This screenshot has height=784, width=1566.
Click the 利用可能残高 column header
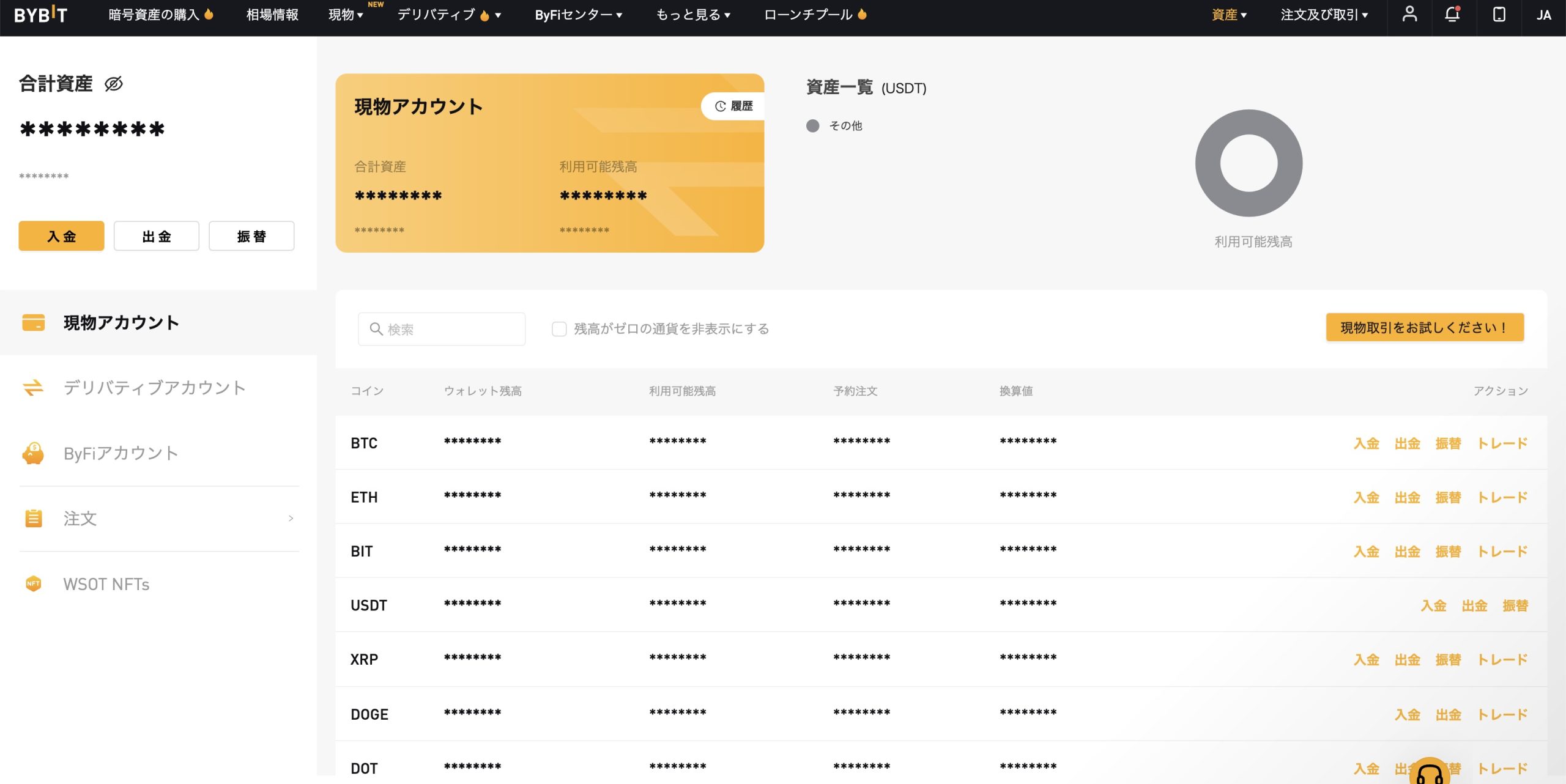click(682, 391)
